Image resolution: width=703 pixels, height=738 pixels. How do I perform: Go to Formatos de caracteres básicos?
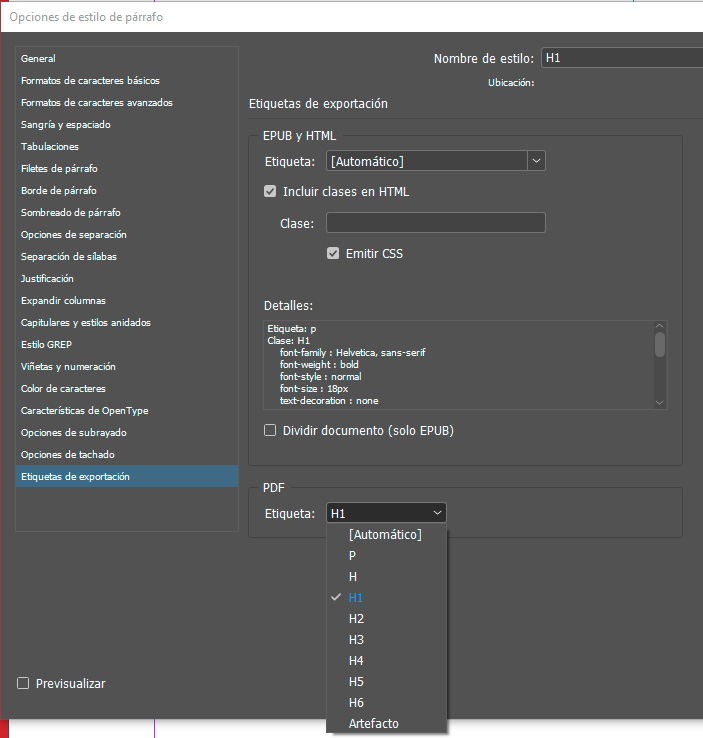coord(90,81)
